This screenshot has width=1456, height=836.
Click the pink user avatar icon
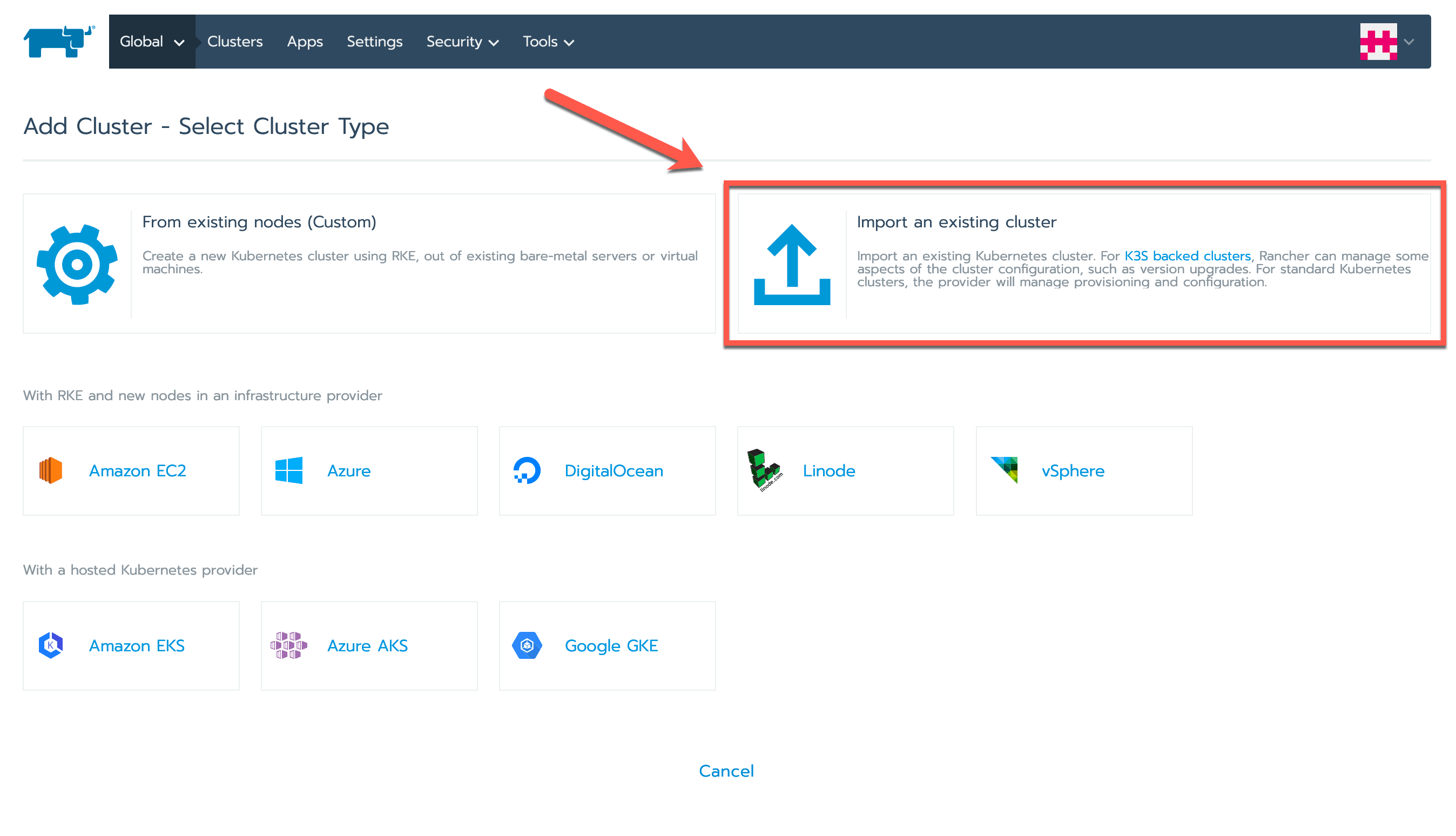(x=1378, y=42)
